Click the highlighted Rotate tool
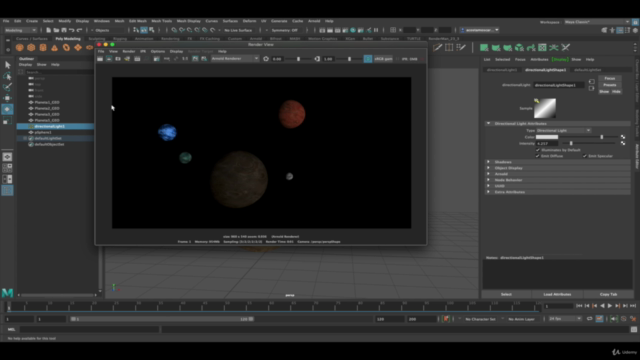640x360 pixels. pos(7,109)
